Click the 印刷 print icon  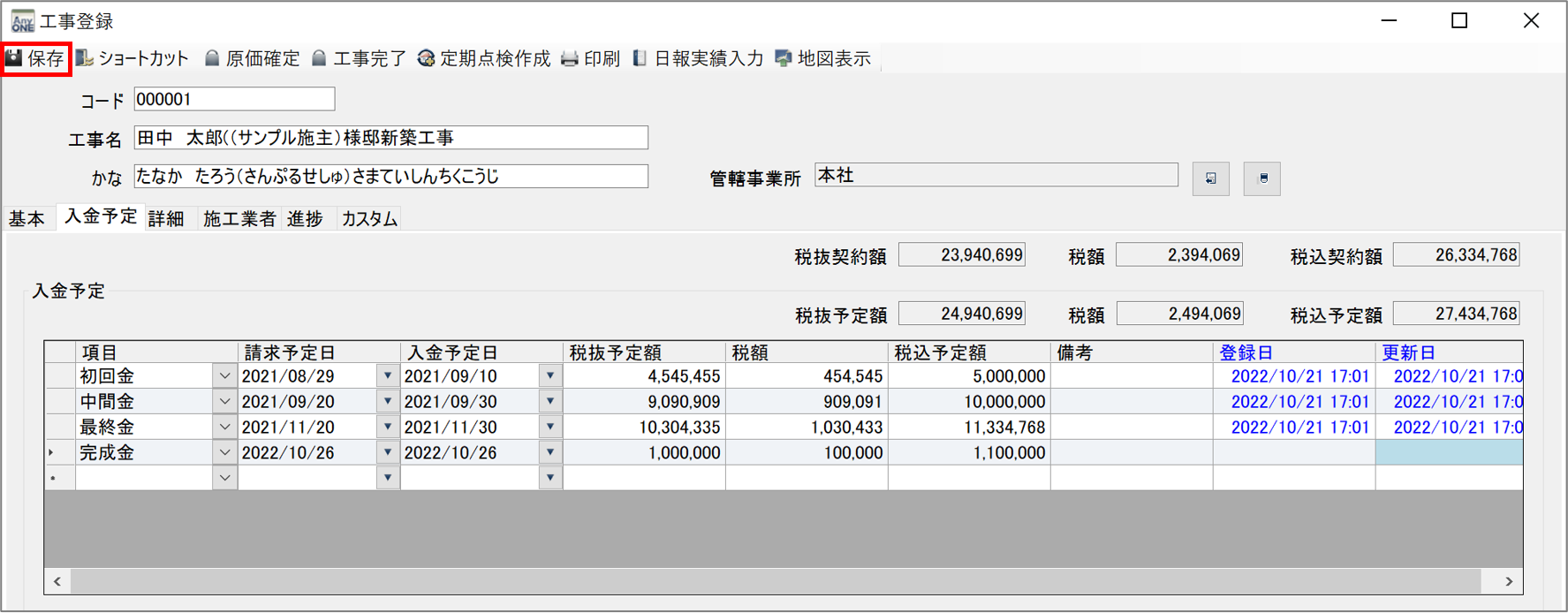590,59
